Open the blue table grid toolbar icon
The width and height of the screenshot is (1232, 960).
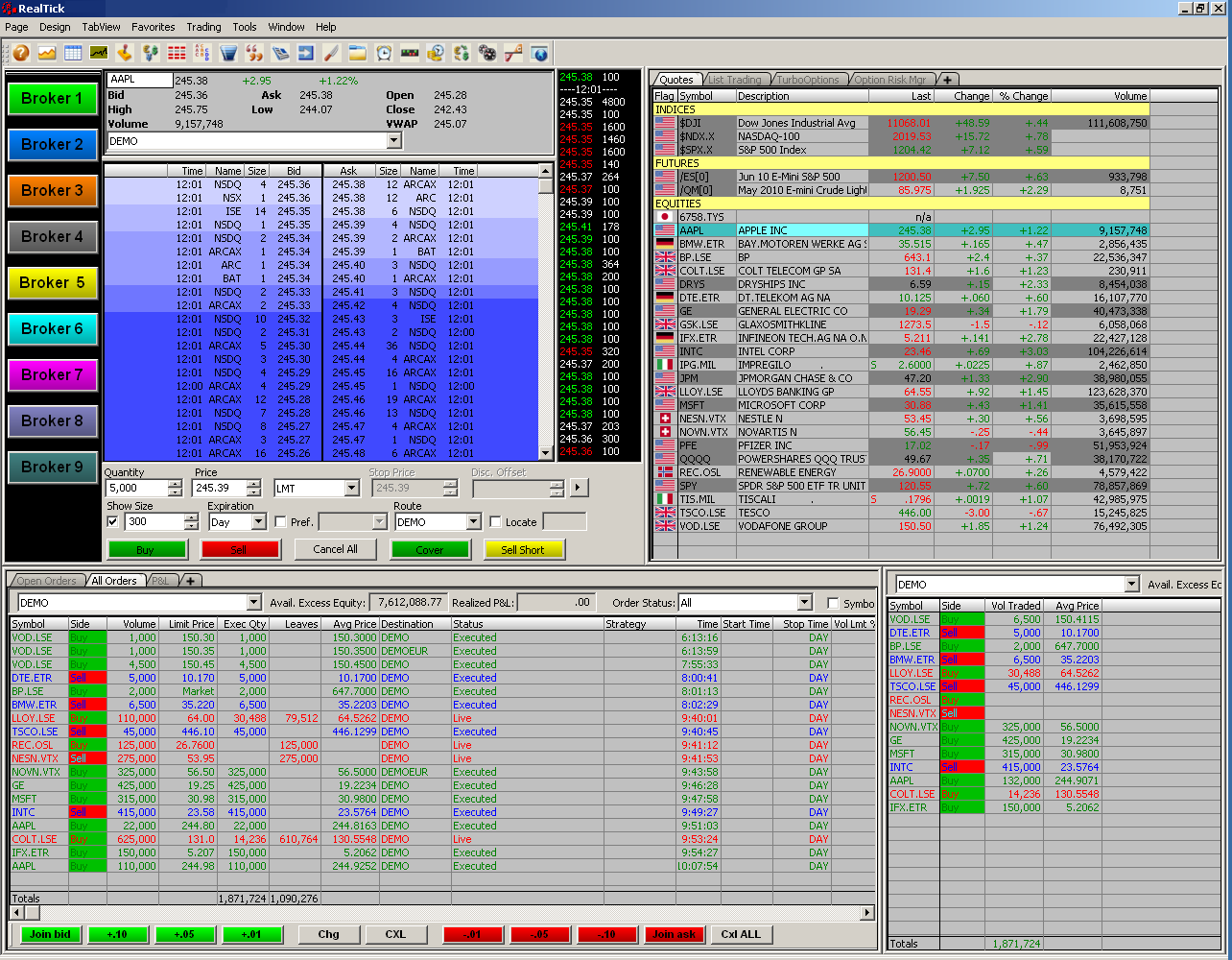[73, 53]
